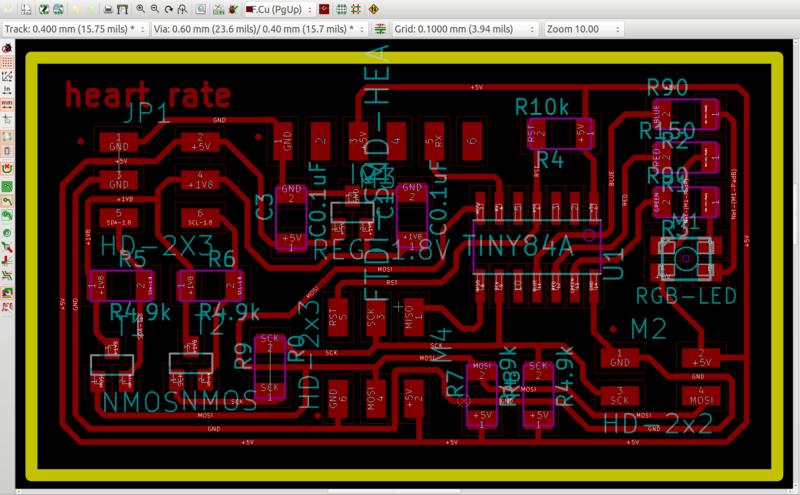Toggle automatic track deletion

[7, 168]
